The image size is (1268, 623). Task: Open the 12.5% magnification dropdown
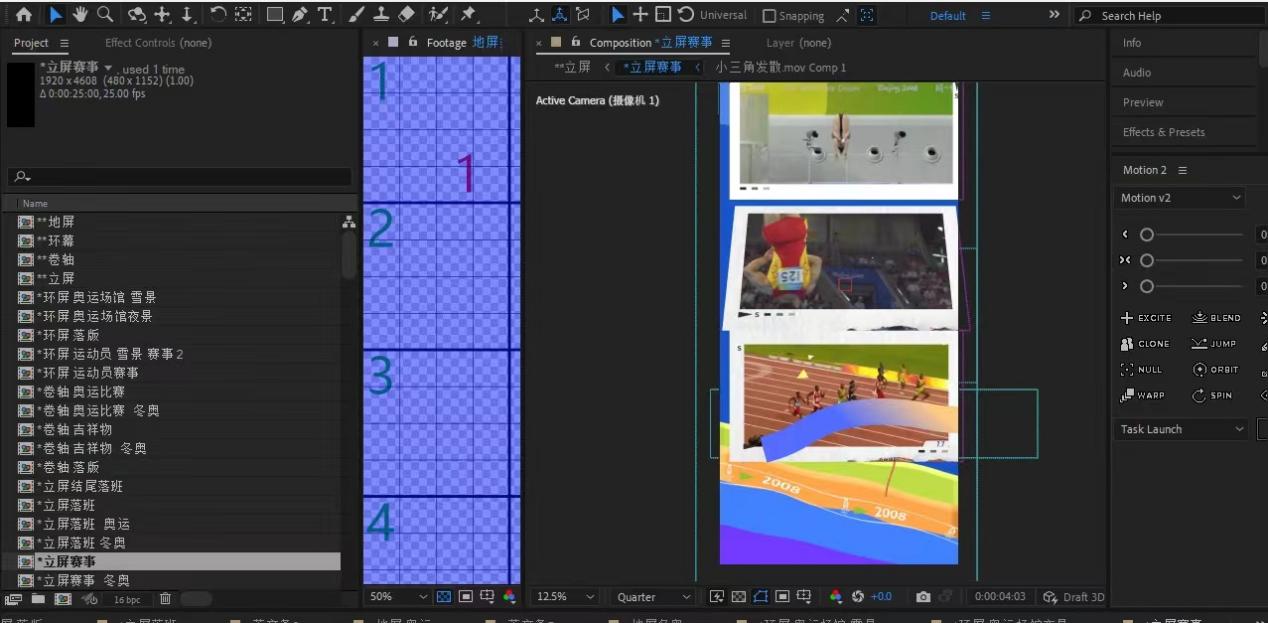point(566,597)
